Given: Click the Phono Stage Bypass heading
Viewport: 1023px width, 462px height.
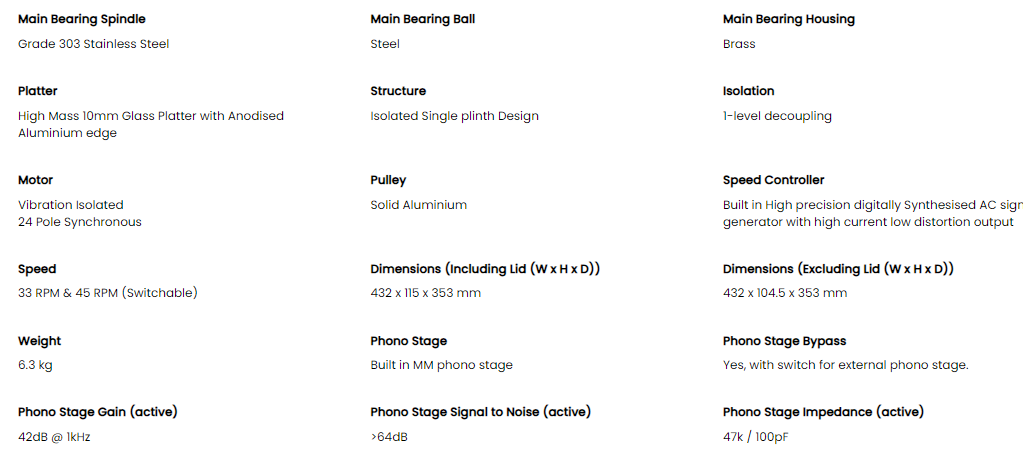Looking at the screenshot, I should (785, 341).
